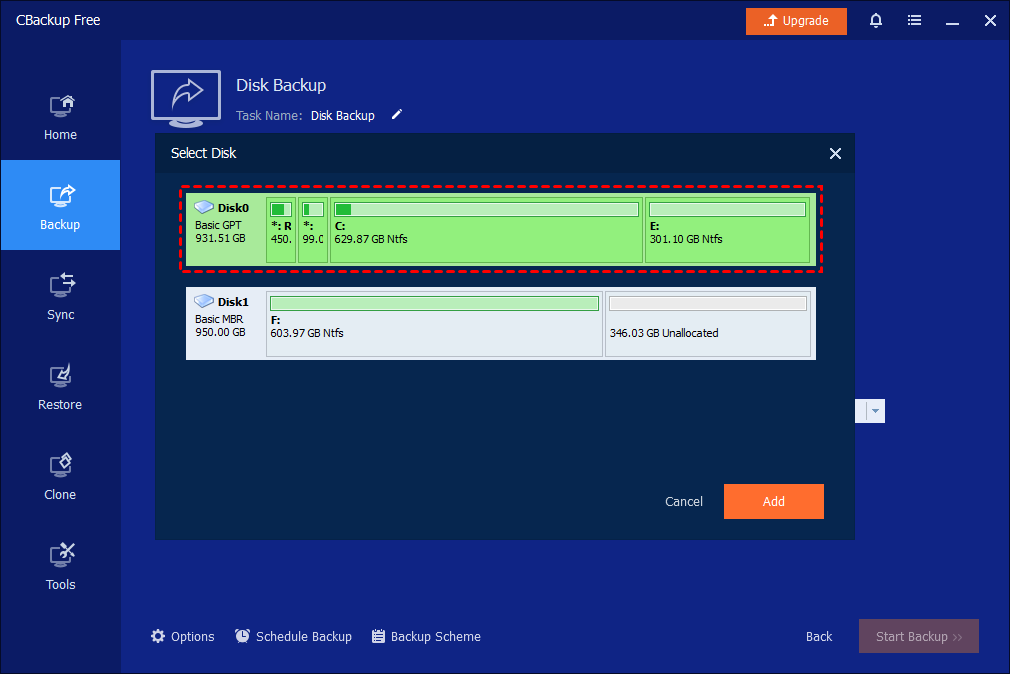Click the Add button
1010x674 pixels.
(x=773, y=501)
